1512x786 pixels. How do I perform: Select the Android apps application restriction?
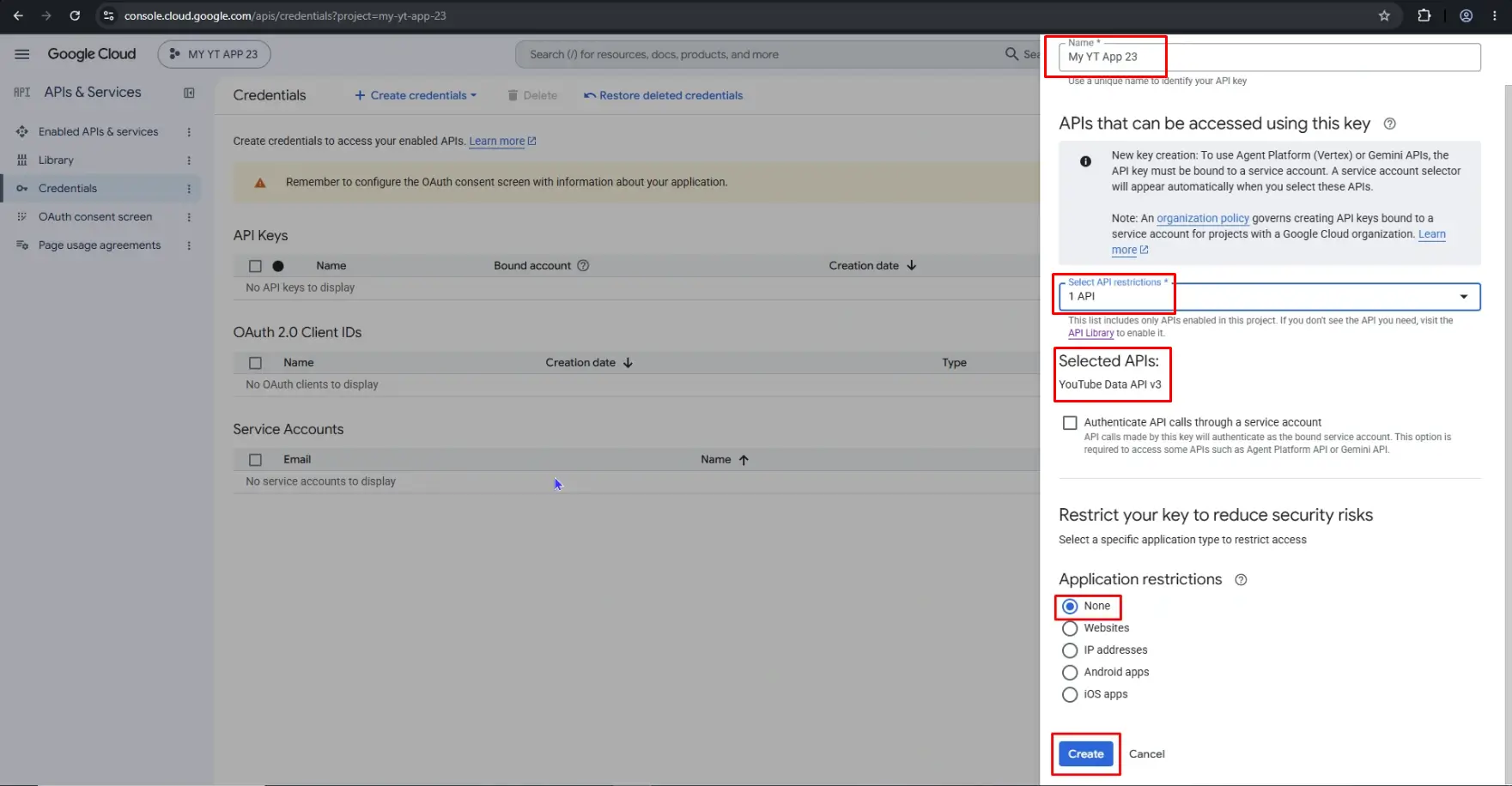tap(1070, 673)
